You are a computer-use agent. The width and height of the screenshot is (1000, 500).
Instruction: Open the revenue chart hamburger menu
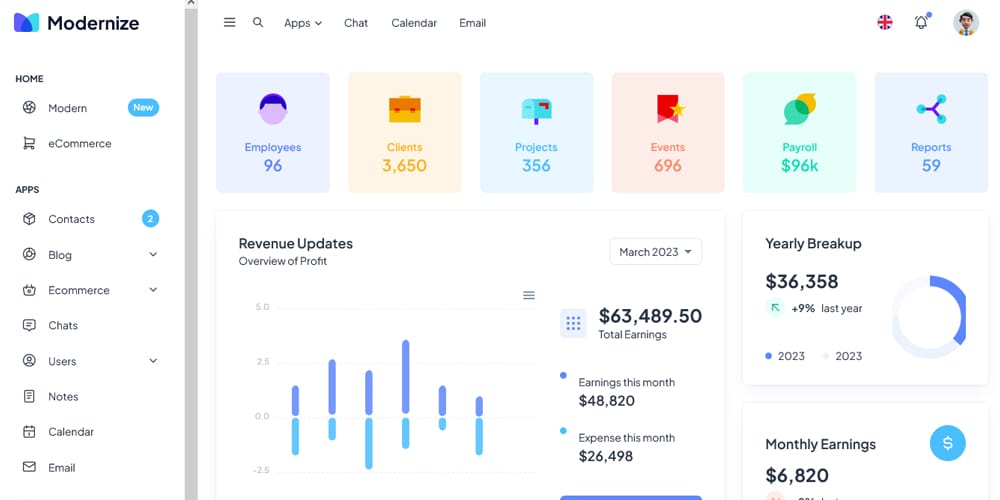tap(529, 295)
